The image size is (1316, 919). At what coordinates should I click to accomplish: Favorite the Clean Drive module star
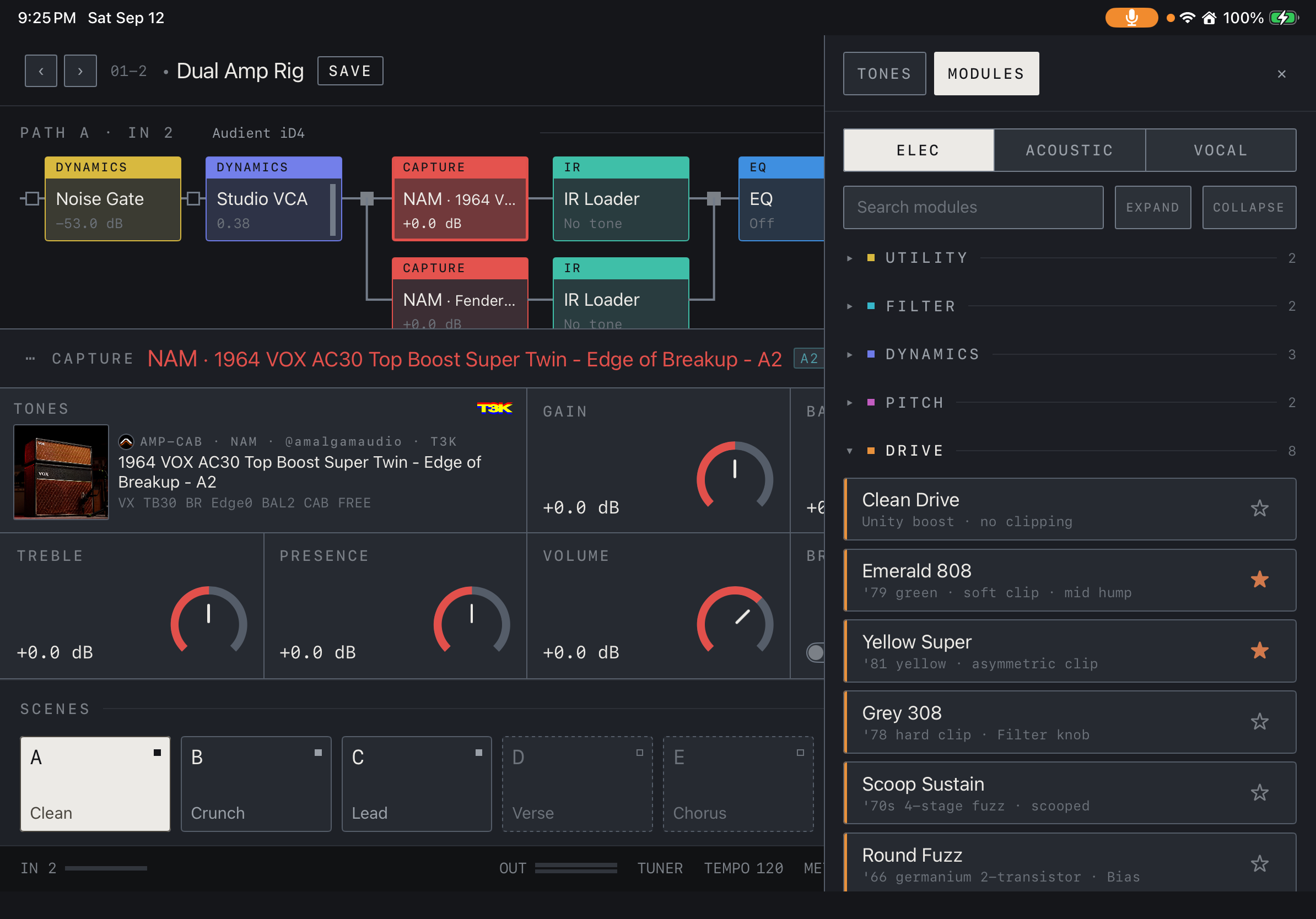(1259, 509)
